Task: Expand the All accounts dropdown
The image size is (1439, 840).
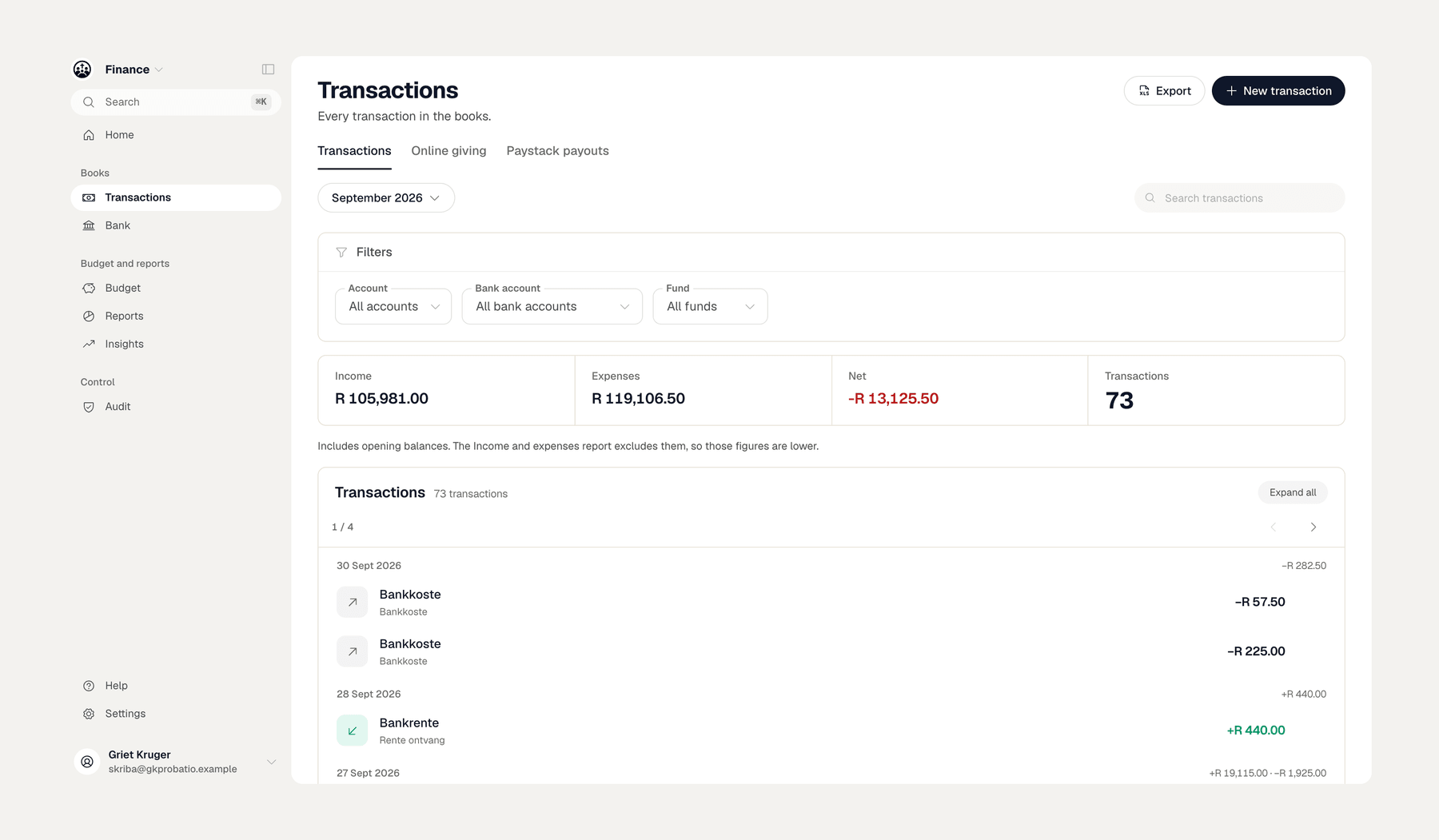Action: pyautogui.click(x=393, y=306)
